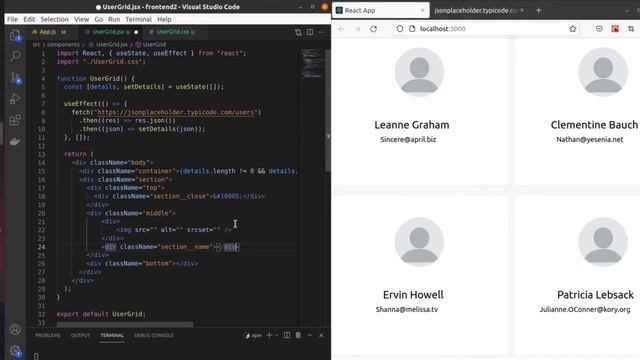
Task: Click the editor minimap
Action: click(x=312, y=64)
